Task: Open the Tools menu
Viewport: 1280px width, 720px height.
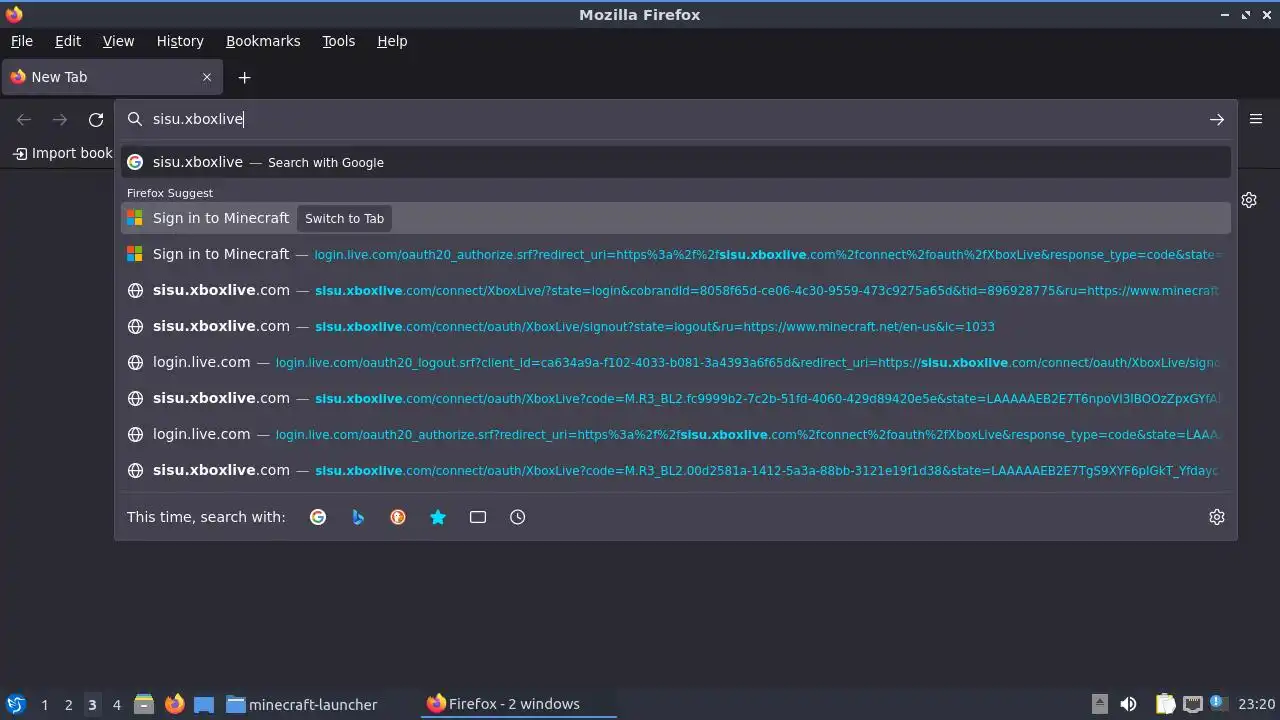Action: (338, 41)
